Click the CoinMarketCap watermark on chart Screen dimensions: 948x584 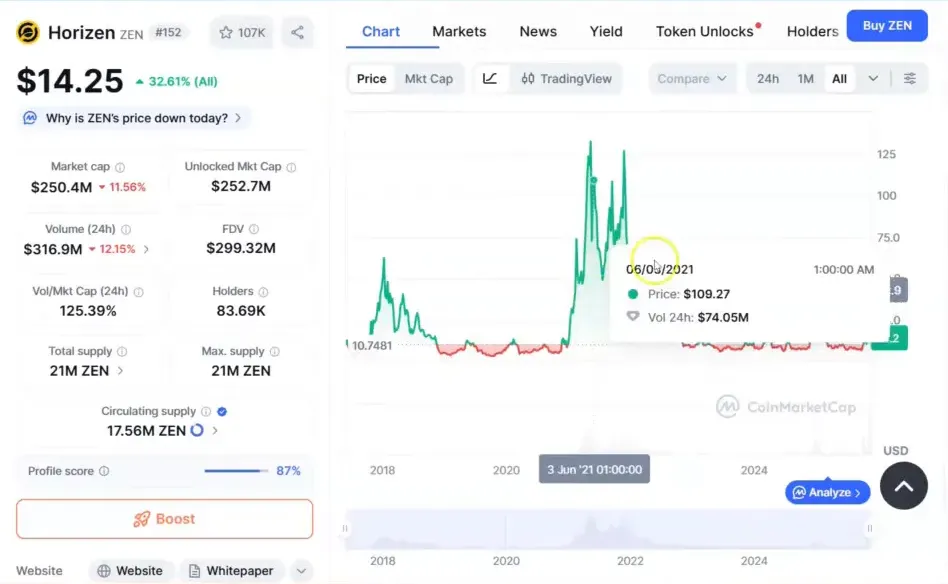(786, 408)
